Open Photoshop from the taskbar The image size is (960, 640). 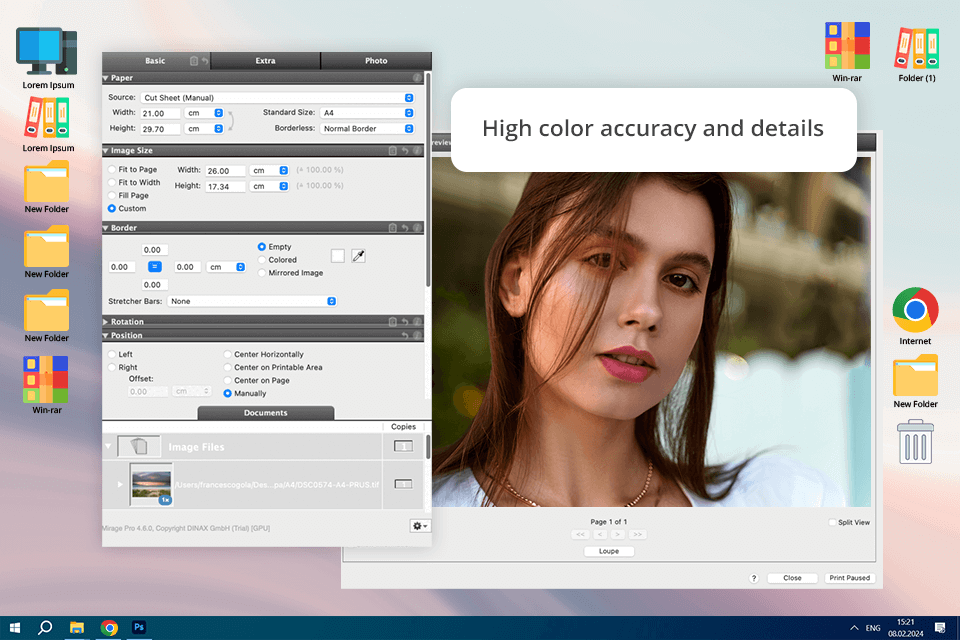(140, 627)
